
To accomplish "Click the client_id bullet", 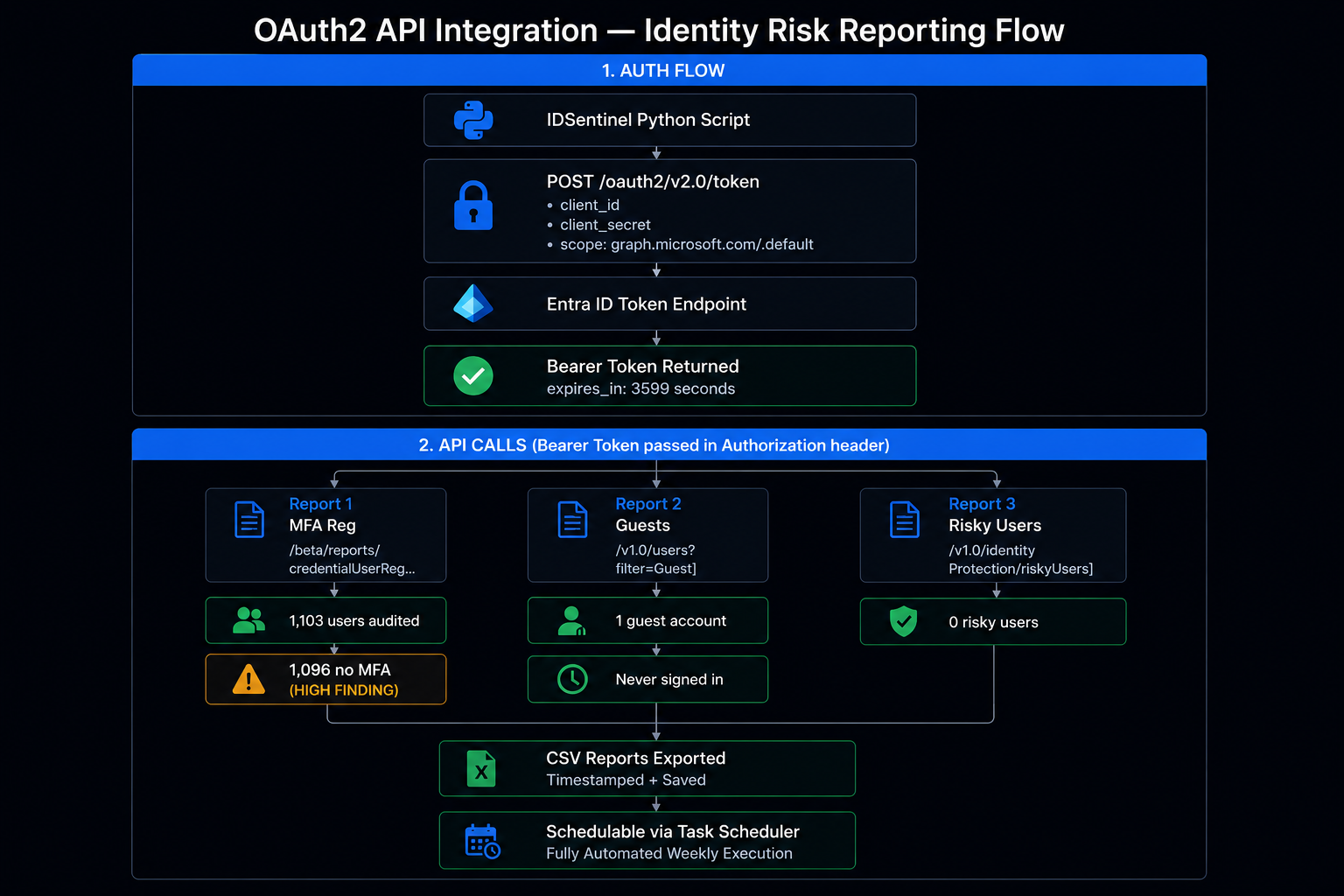I will [590, 205].
